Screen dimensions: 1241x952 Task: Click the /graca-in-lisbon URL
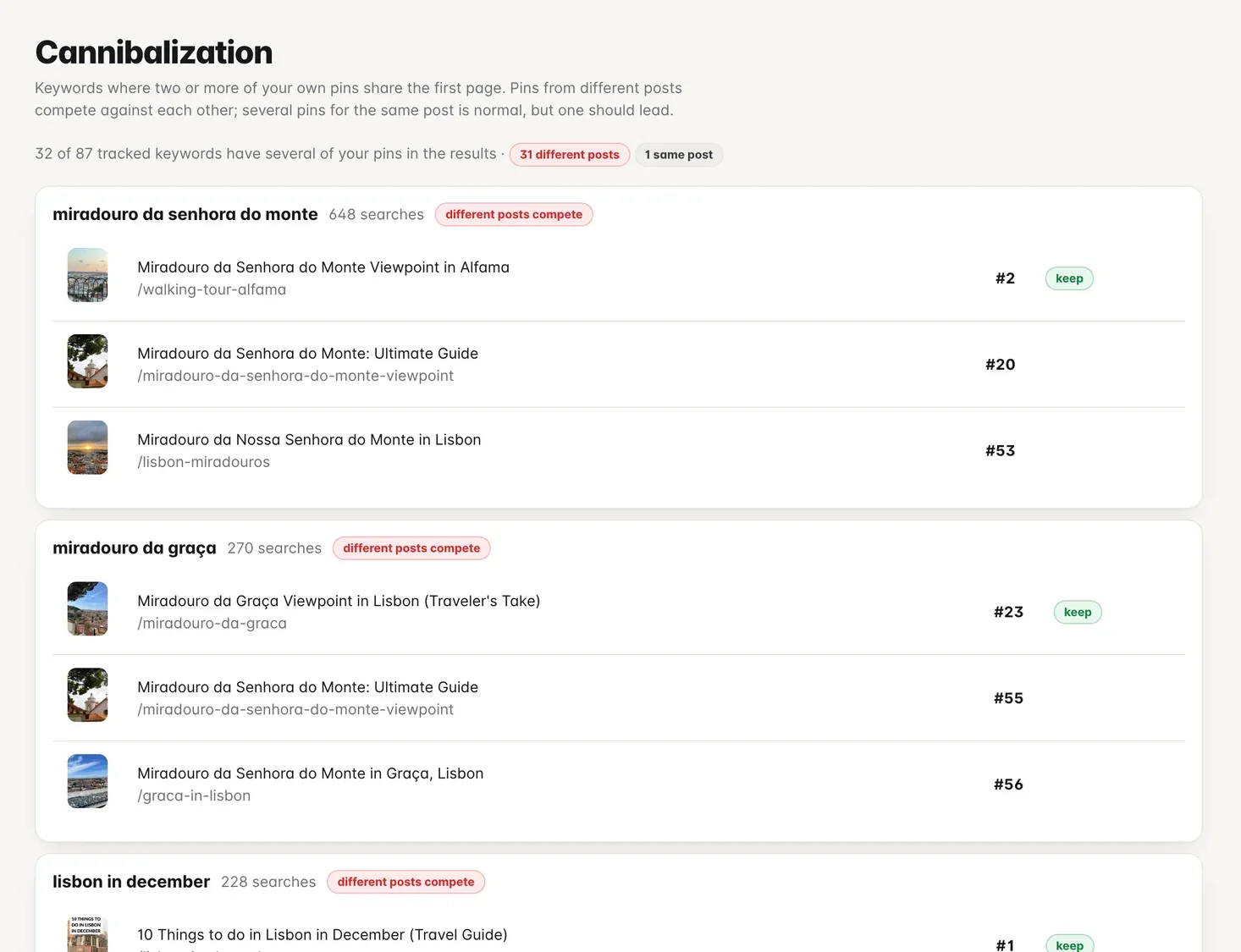(x=194, y=795)
